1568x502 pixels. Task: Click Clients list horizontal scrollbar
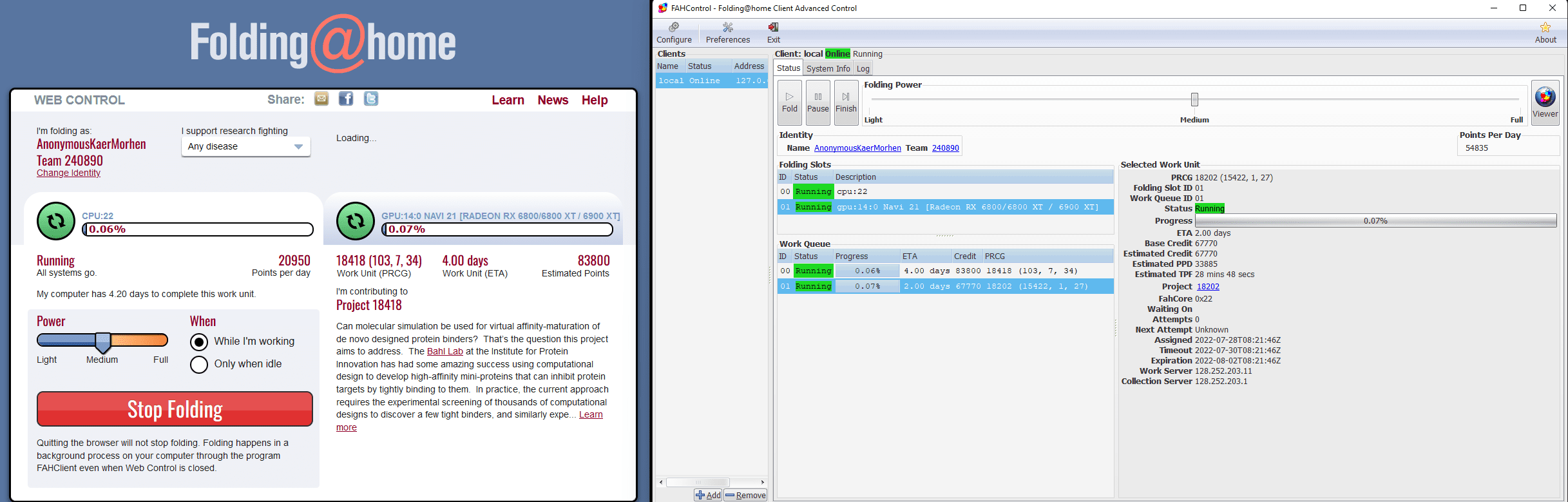[698, 482]
